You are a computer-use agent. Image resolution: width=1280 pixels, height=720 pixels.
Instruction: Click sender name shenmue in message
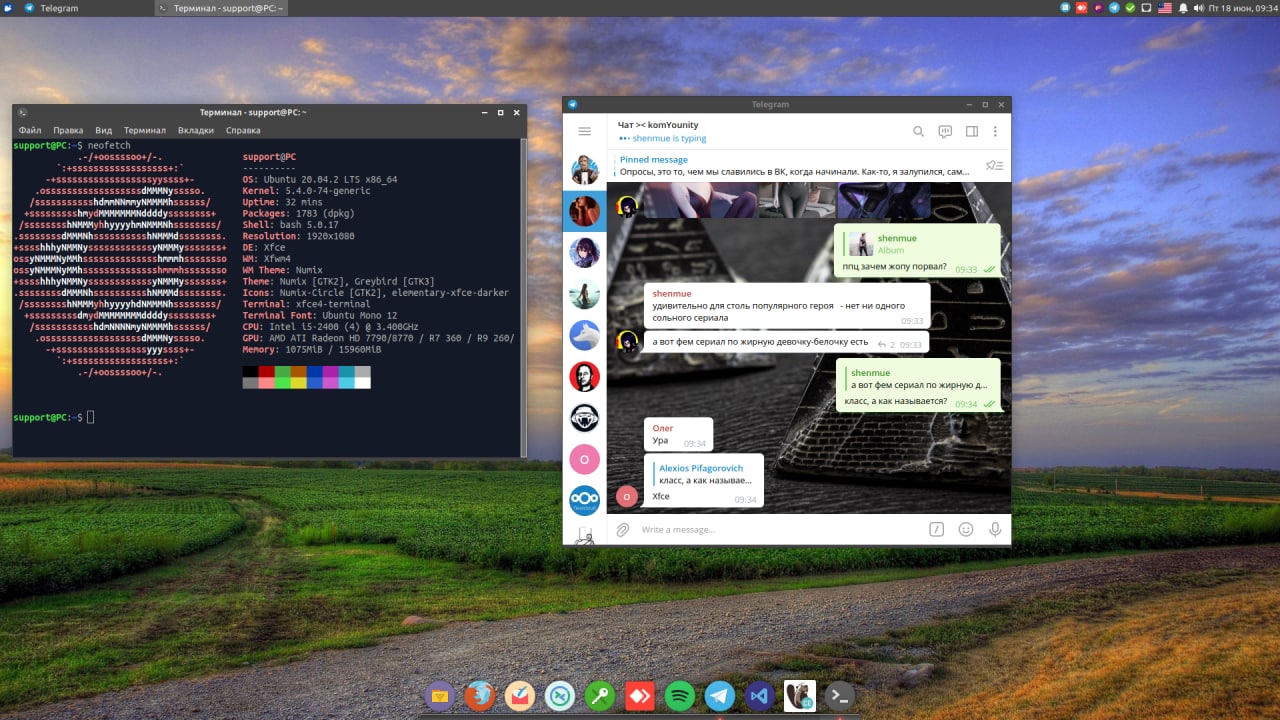[x=672, y=294]
